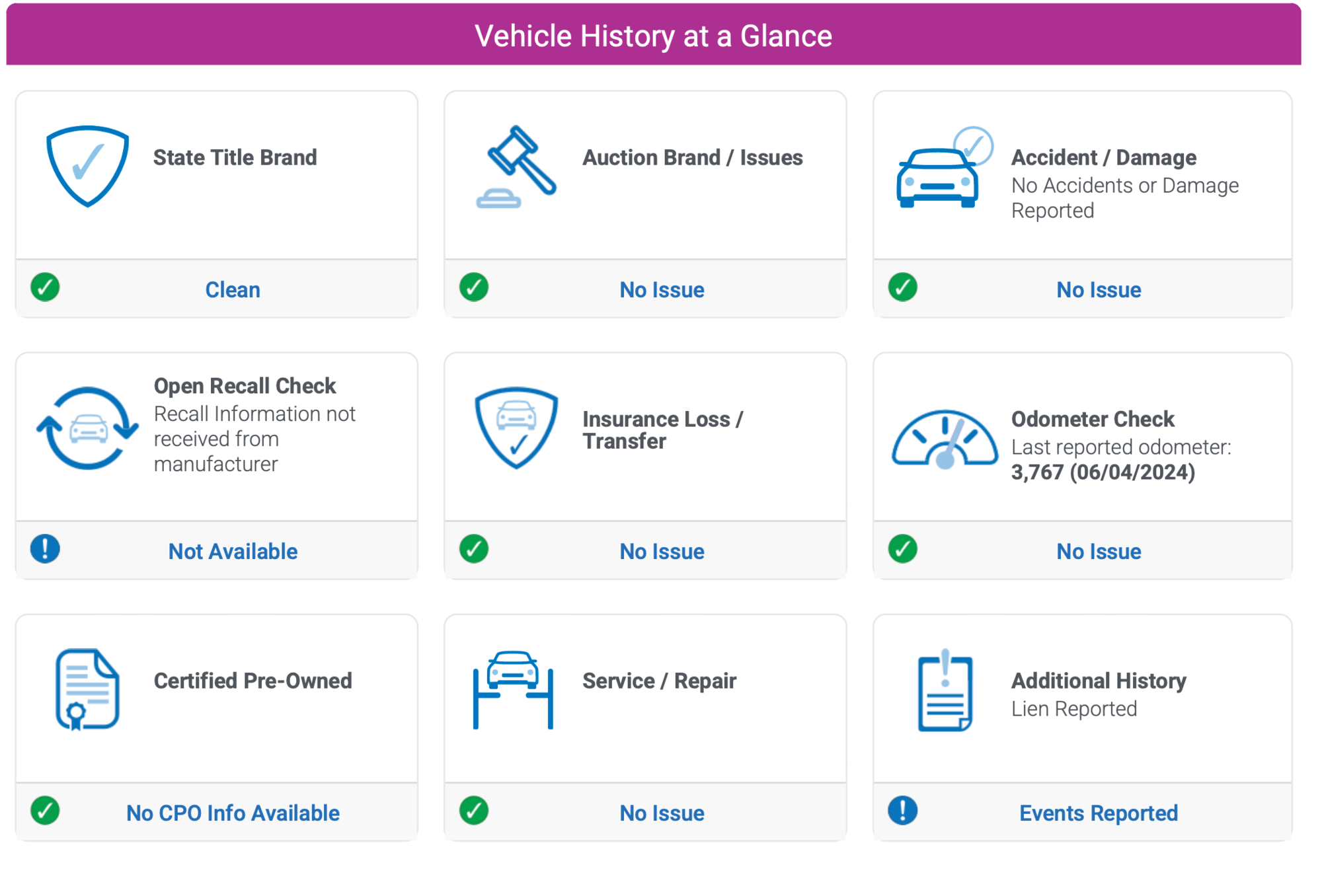The height and width of the screenshot is (896, 1322).
Task: Open the No CPO Info Available link
Action: tap(233, 813)
